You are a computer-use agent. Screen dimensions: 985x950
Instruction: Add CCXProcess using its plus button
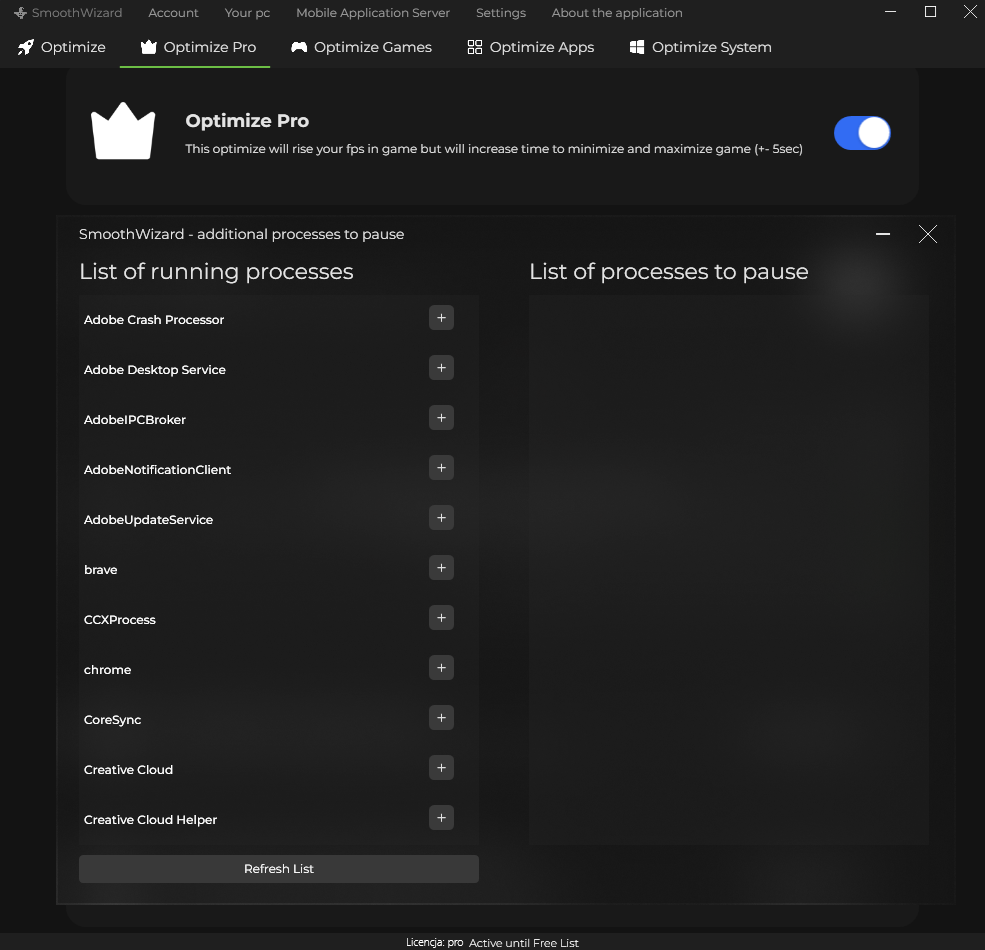(441, 618)
